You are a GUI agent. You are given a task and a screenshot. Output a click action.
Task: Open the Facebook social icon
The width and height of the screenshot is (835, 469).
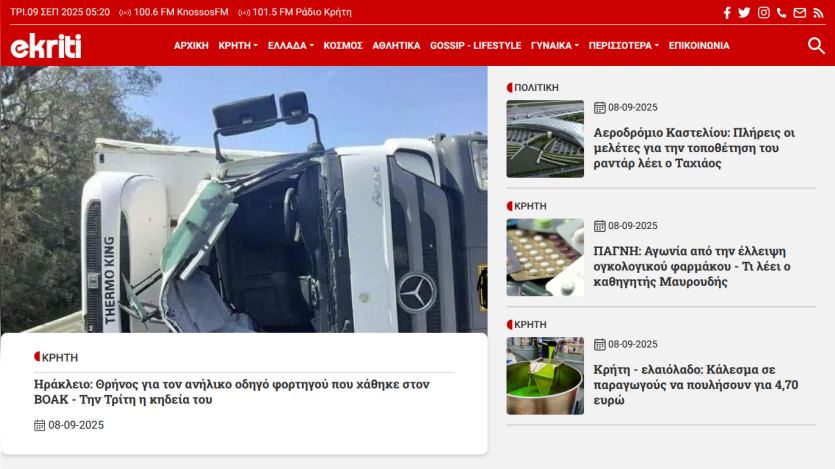point(727,13)
